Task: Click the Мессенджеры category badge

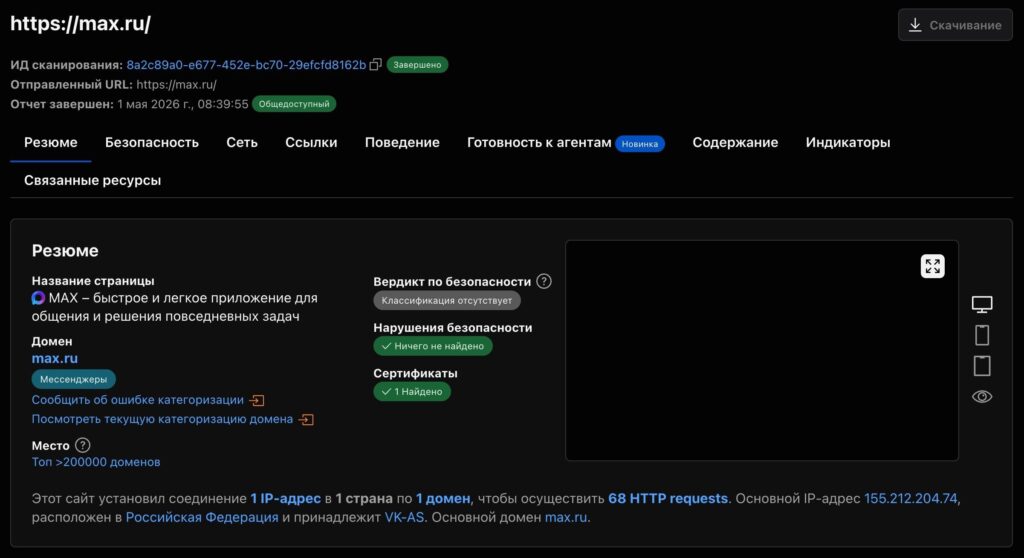Action: click(x=73, y=379)
